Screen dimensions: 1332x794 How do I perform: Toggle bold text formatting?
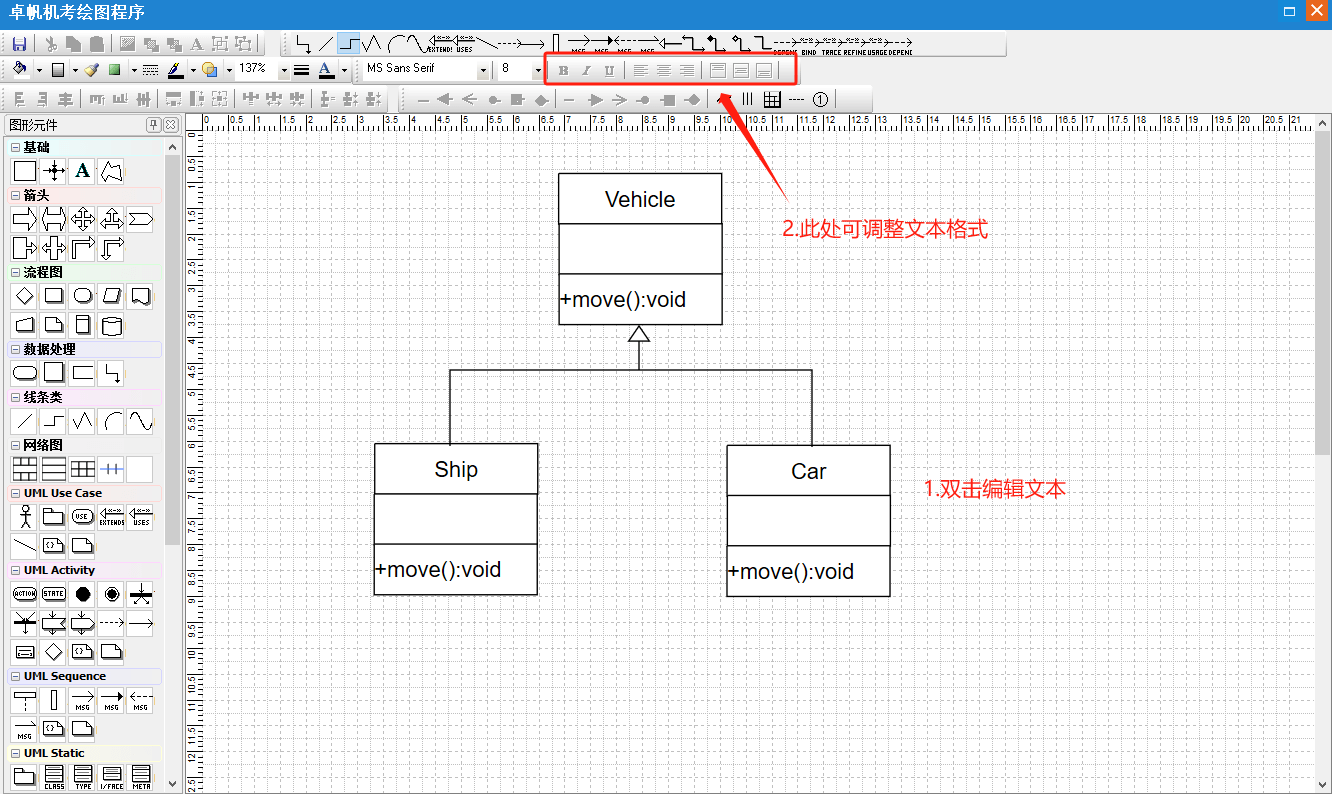563,70
